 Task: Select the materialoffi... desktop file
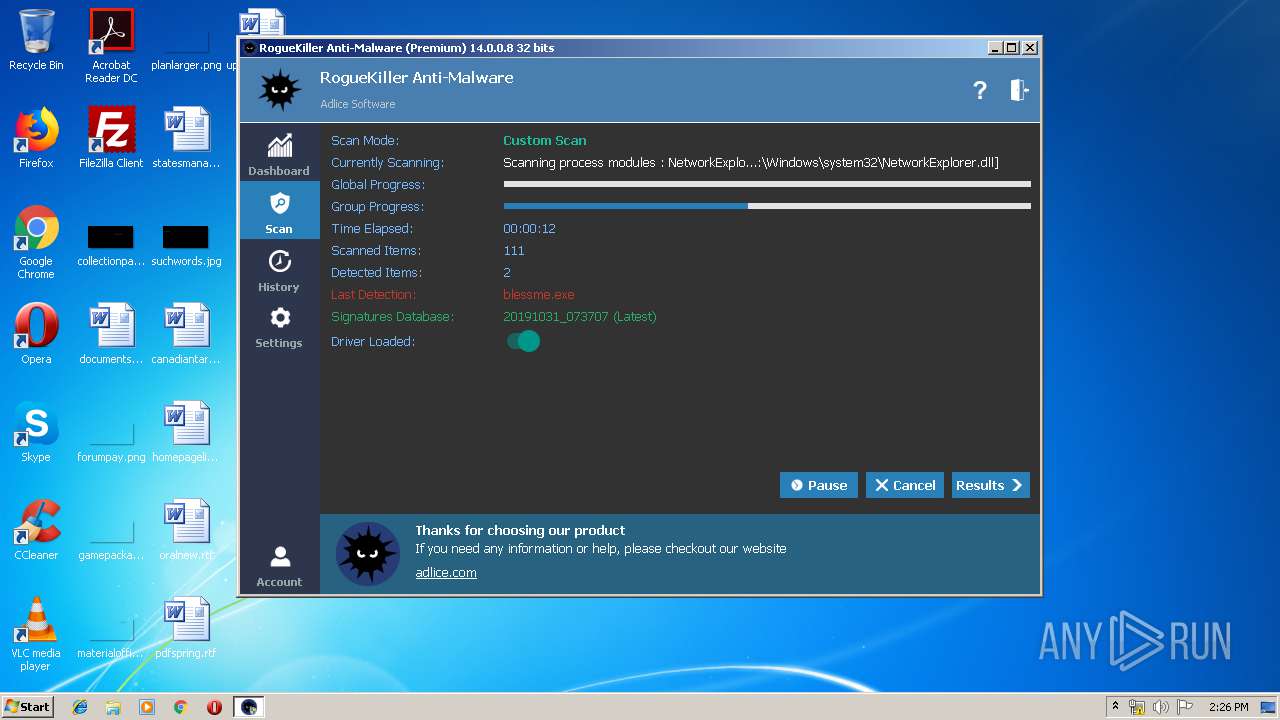[x=111, y=640]
